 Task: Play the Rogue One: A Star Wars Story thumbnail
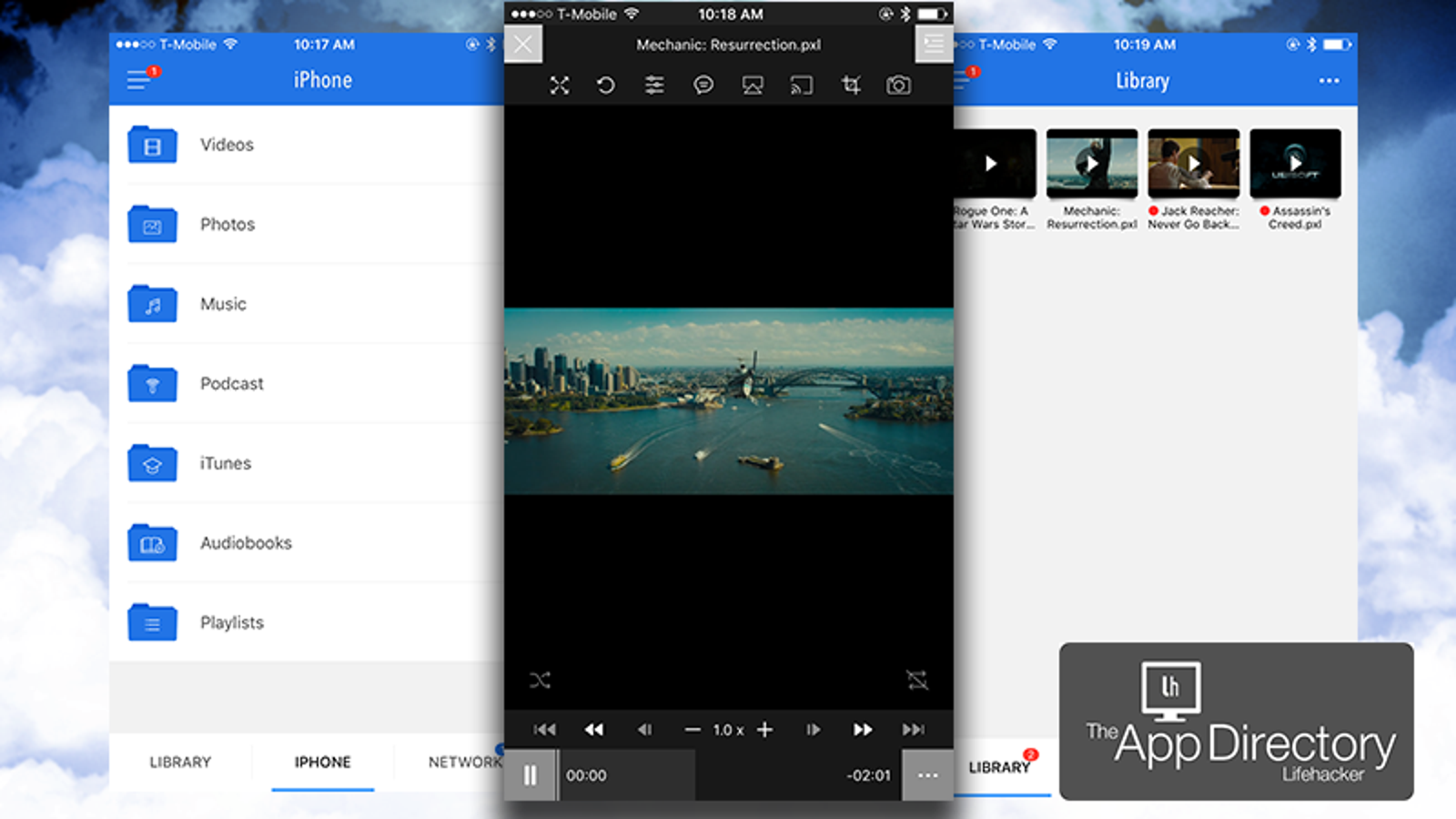click(994, 164)
